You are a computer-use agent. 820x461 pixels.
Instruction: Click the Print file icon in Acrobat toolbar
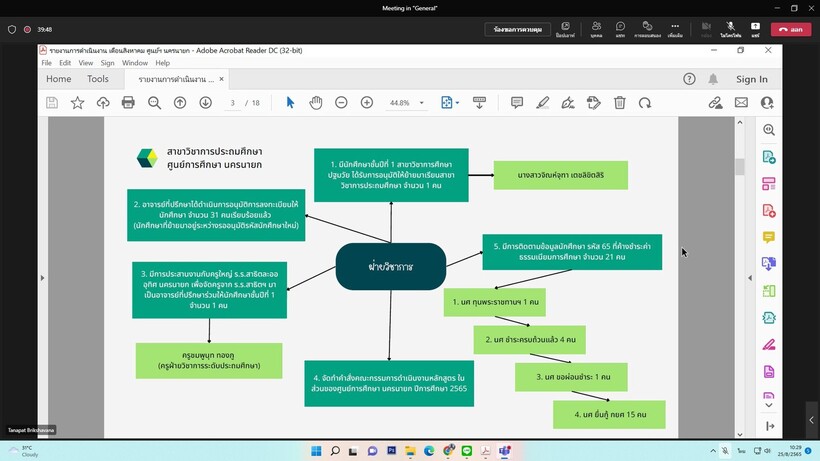(x=128, y=102)
